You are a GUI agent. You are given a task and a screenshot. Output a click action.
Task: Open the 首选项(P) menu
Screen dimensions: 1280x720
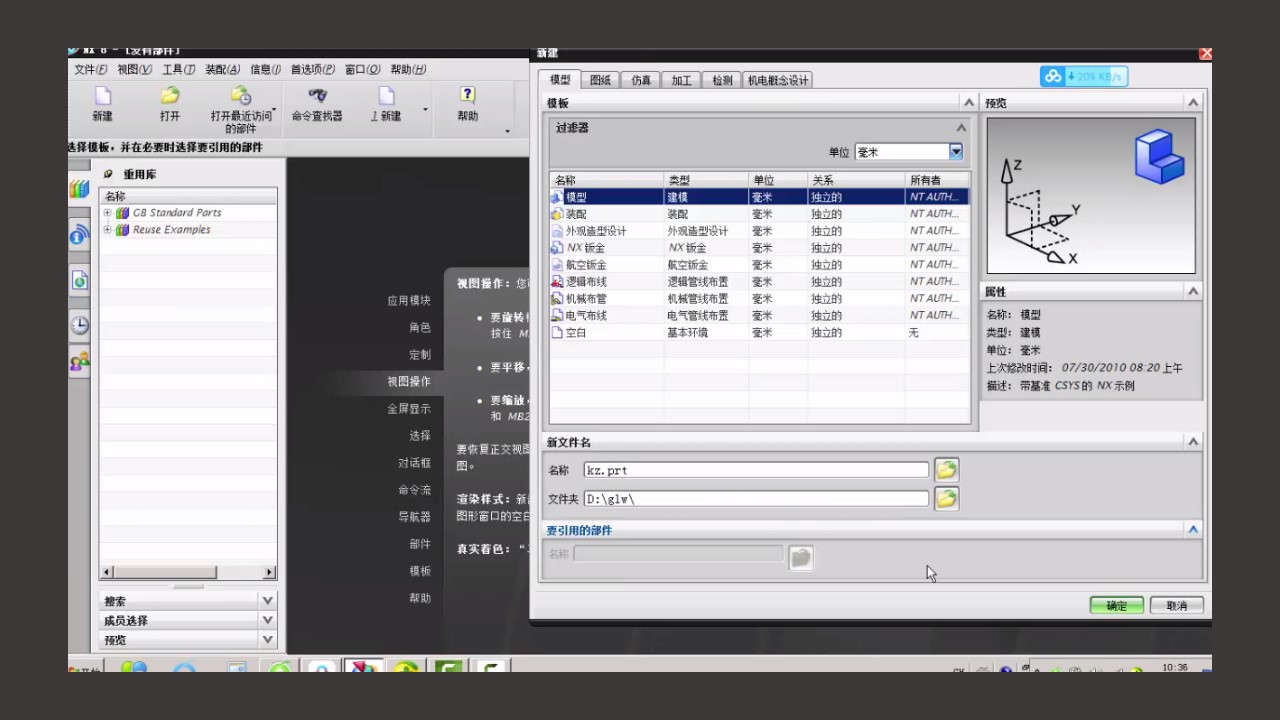[x=313, y=69]
